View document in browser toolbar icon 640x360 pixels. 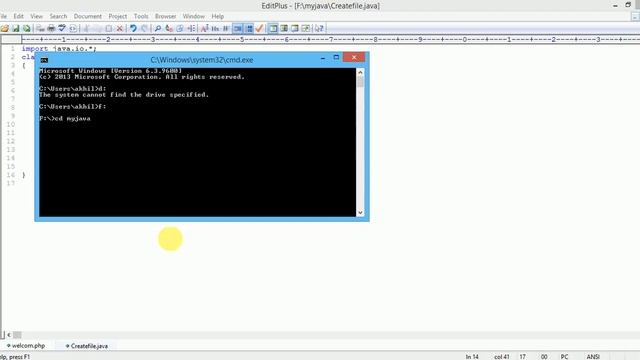tap(73, 28)
